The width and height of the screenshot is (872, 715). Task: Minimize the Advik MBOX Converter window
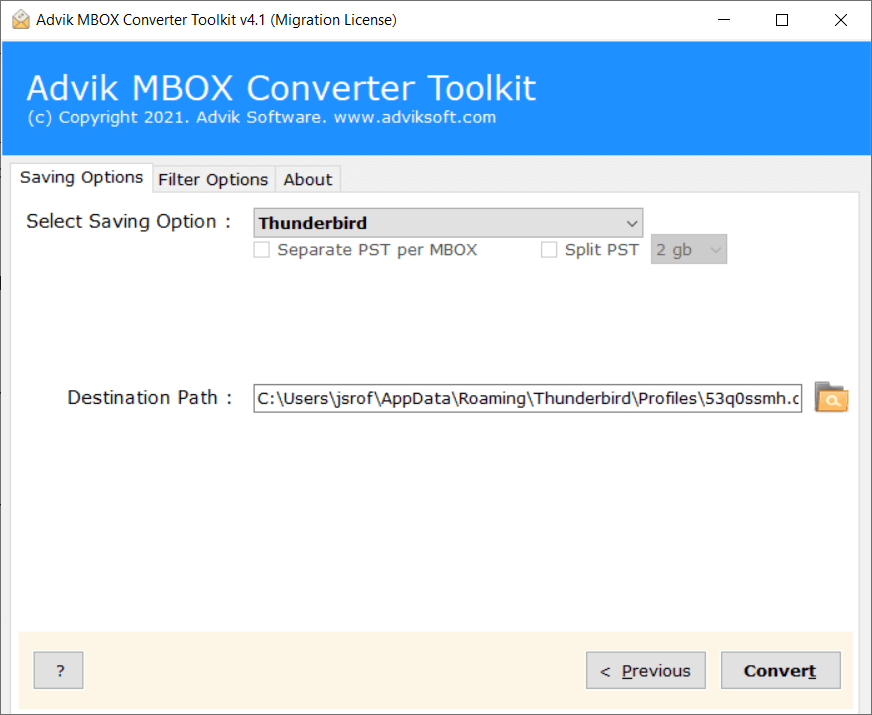tap(724, 20)
